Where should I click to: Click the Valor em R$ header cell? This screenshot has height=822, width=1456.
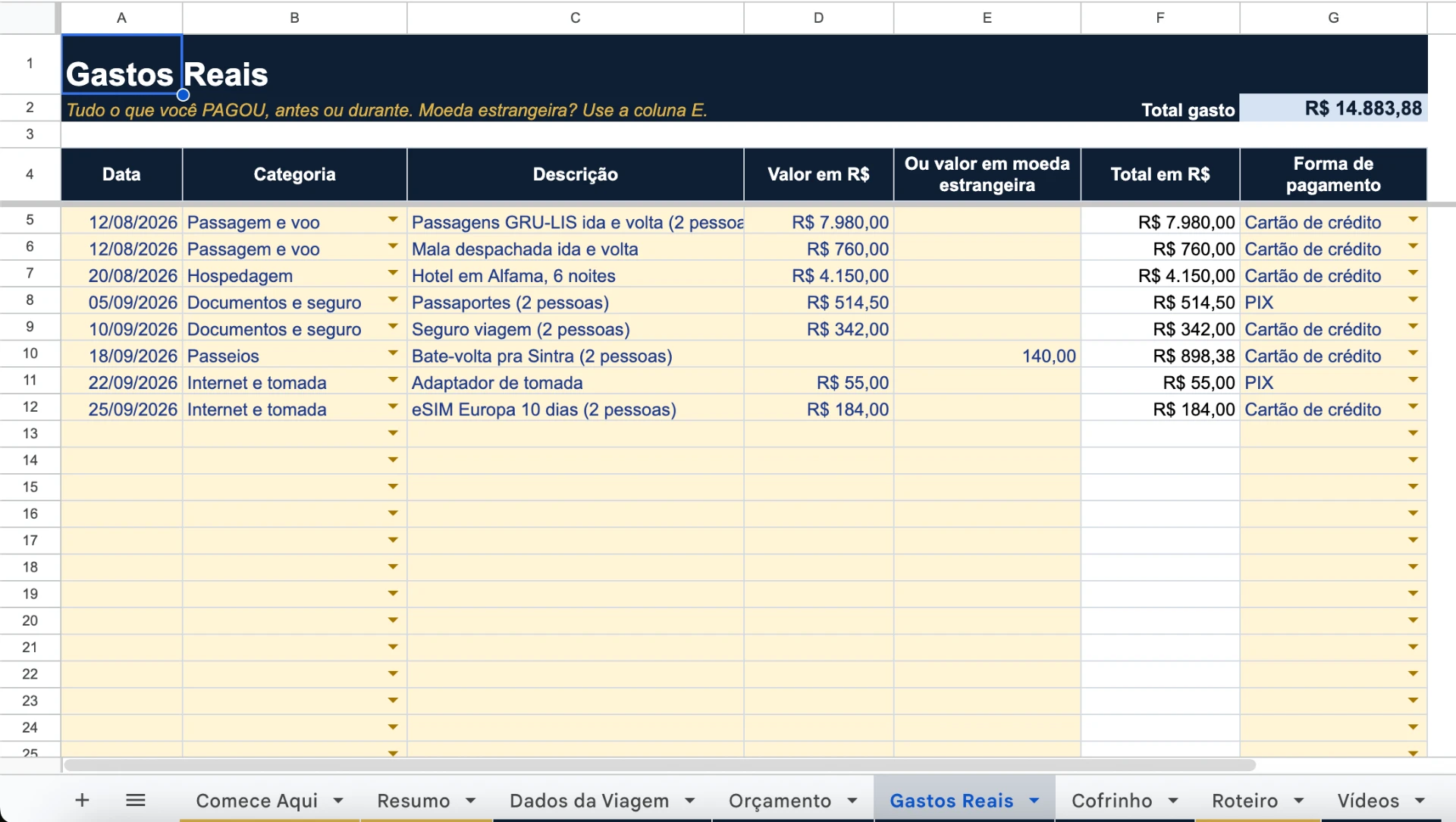[x=818, y=174]
